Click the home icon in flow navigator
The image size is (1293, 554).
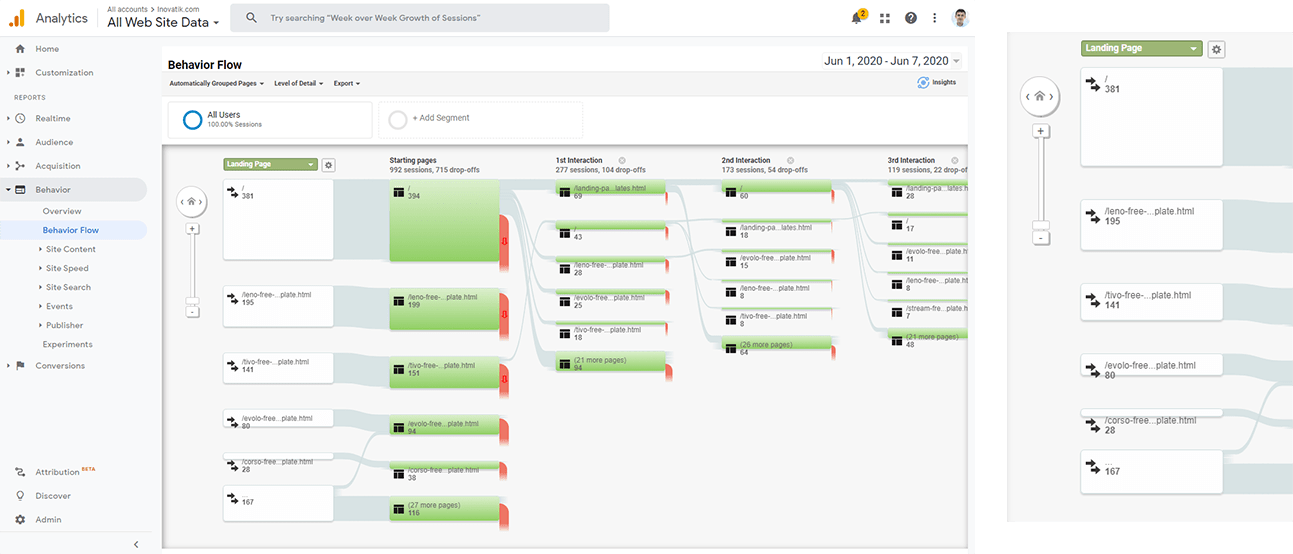click(193, 202)
